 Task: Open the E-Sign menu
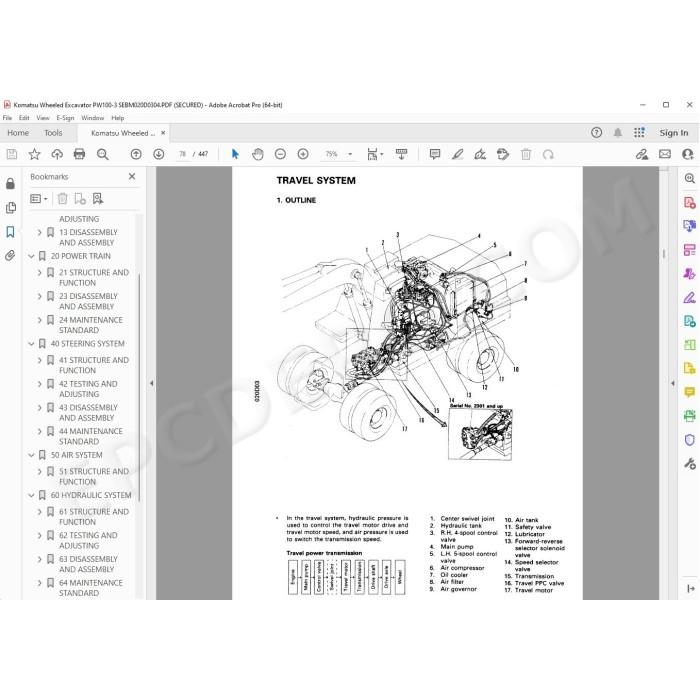[x=65, y=118]
